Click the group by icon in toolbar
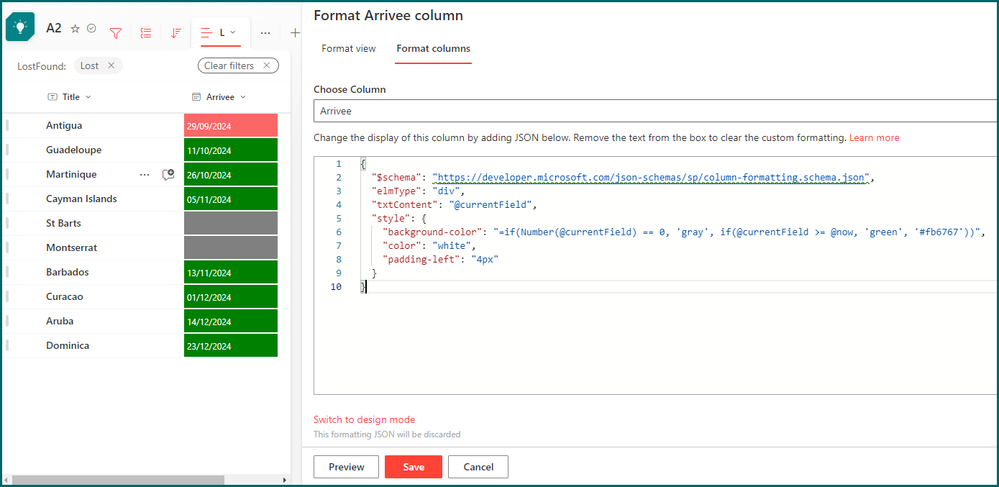The width and height of the screenshot is (999, 487). tap(146, 33)
